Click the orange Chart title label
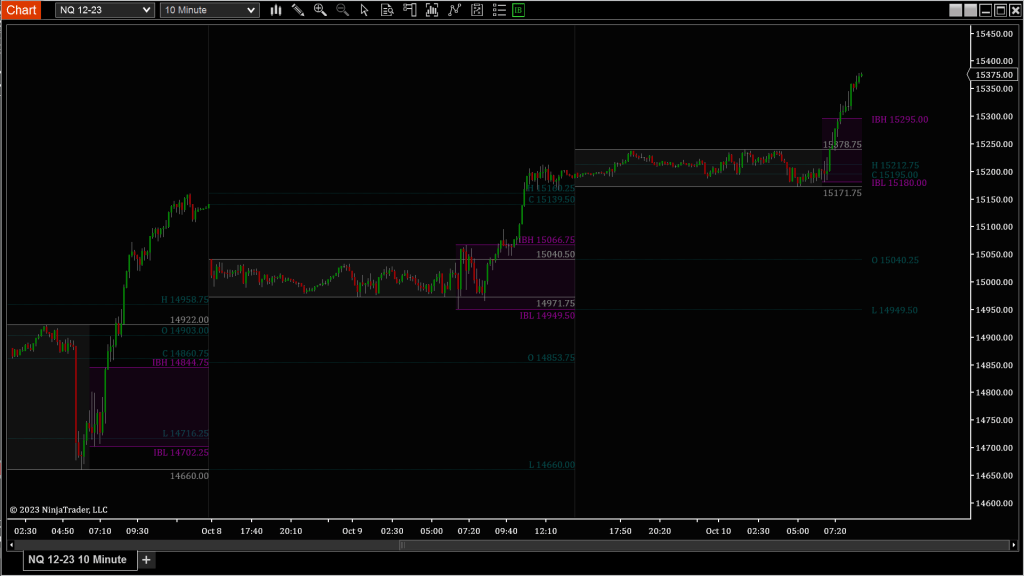 (x=21, y=10)
